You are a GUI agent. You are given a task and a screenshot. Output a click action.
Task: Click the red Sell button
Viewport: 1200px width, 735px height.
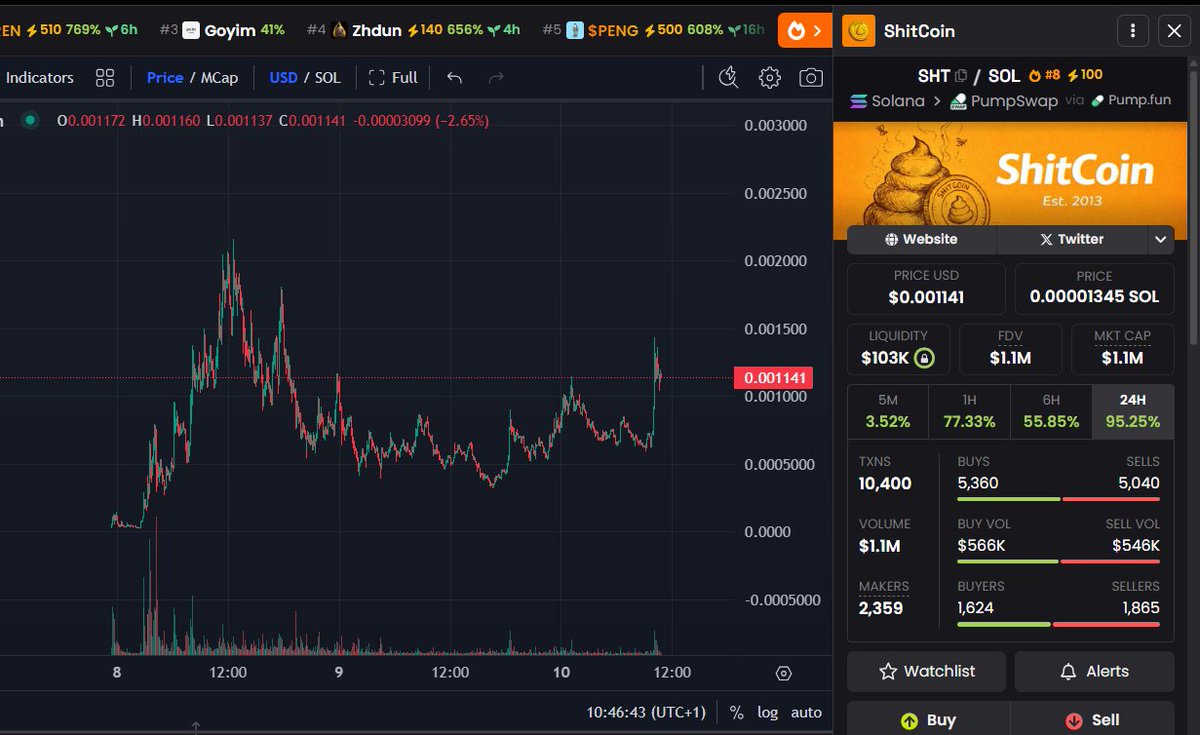click(1094, 719)
